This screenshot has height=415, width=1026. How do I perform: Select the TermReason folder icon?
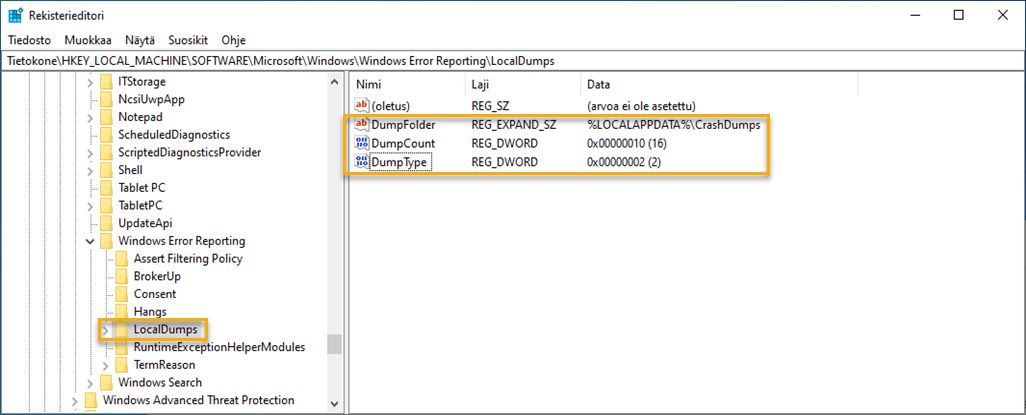(x=121, y=365)
